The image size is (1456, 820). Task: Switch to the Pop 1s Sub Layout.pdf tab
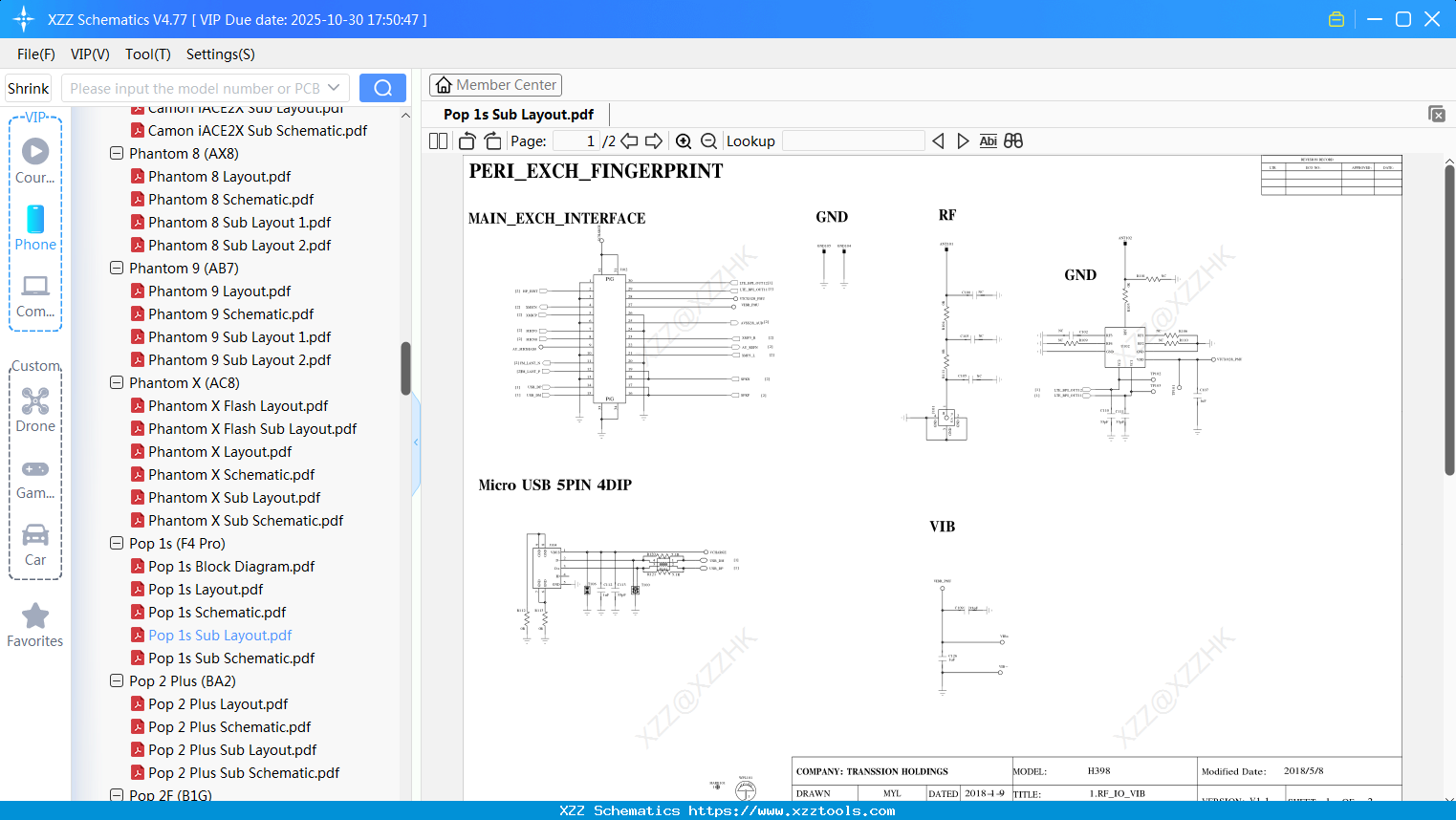coord(517,114)
